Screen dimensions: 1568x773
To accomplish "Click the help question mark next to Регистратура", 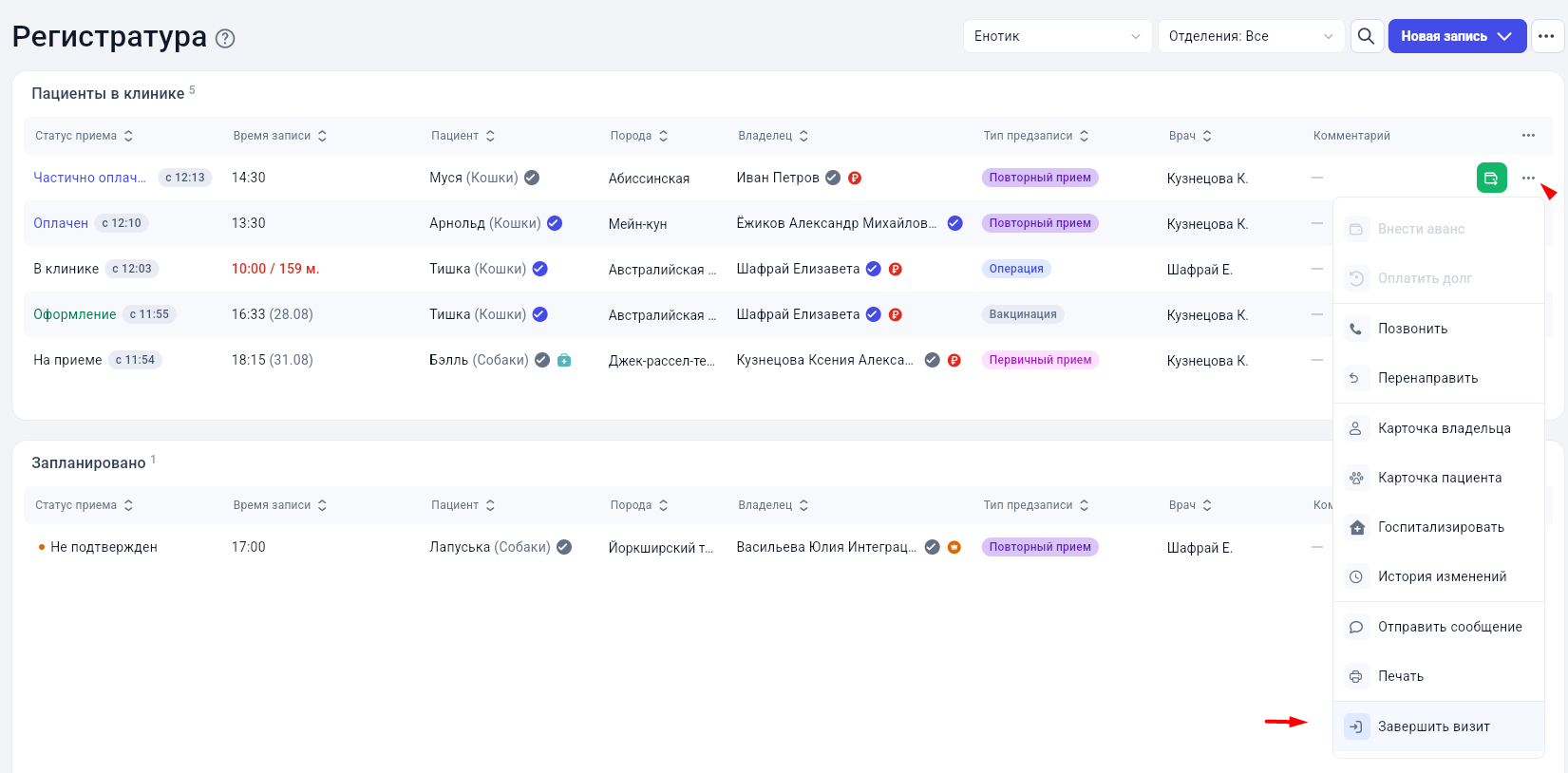I will pyautogui.click(x=225, y=39).
